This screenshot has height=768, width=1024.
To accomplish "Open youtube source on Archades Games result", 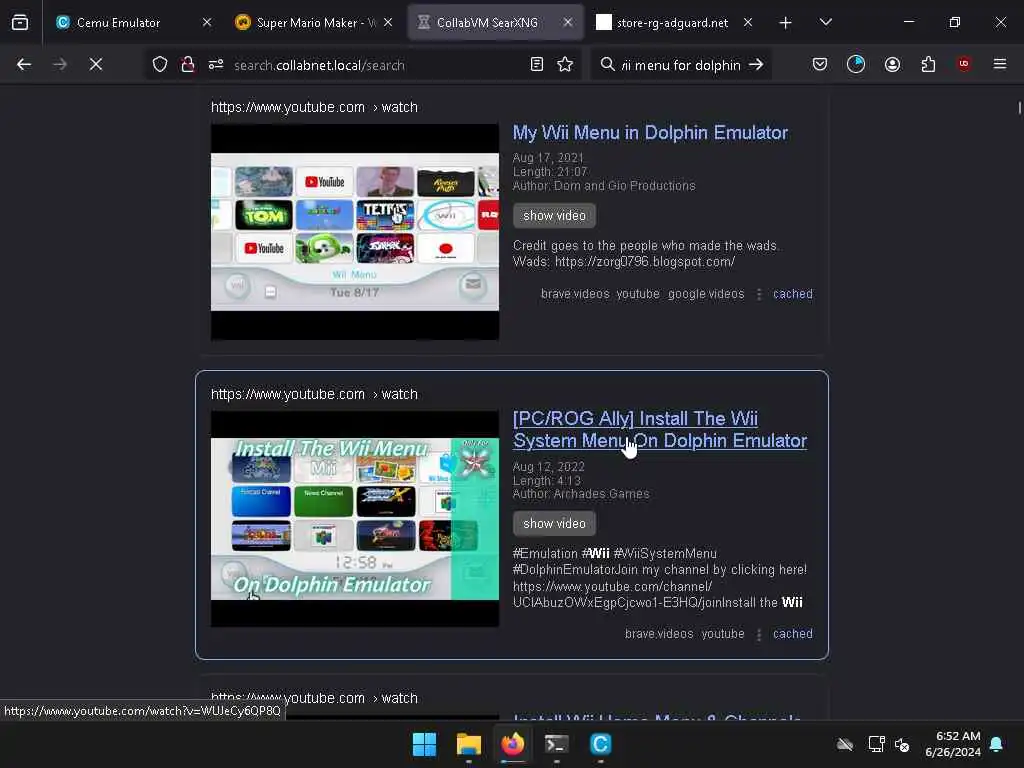I will (x=723, y=633).
